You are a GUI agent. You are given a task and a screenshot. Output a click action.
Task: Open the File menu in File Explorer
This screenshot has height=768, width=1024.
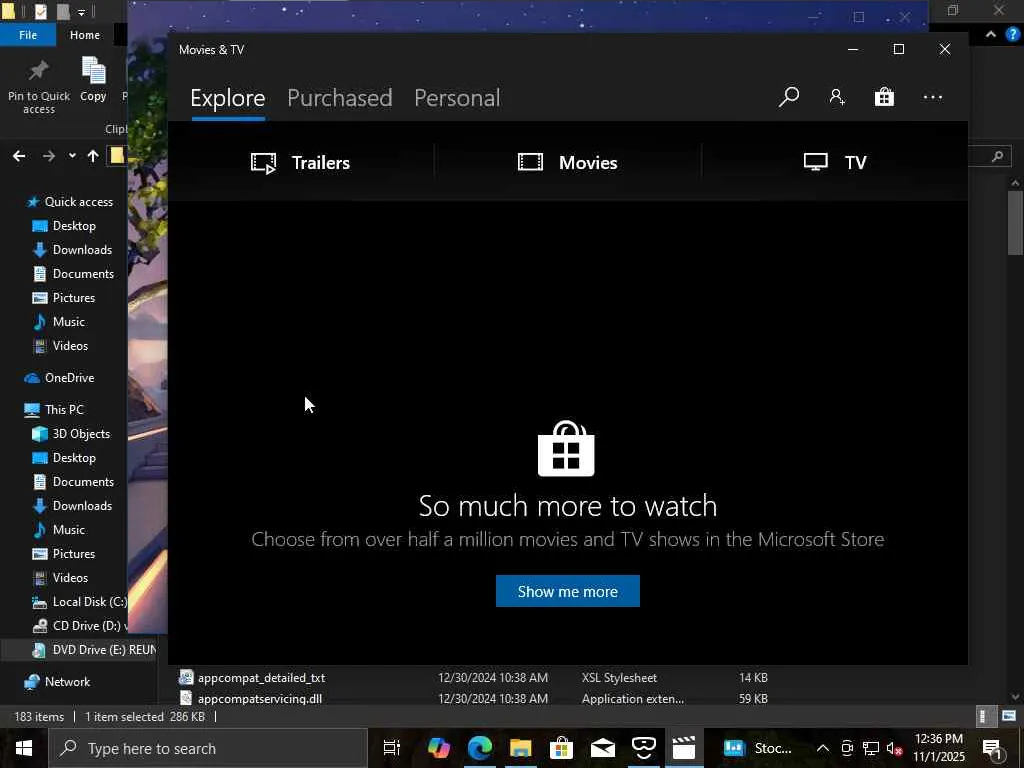(x=27, y=35)
